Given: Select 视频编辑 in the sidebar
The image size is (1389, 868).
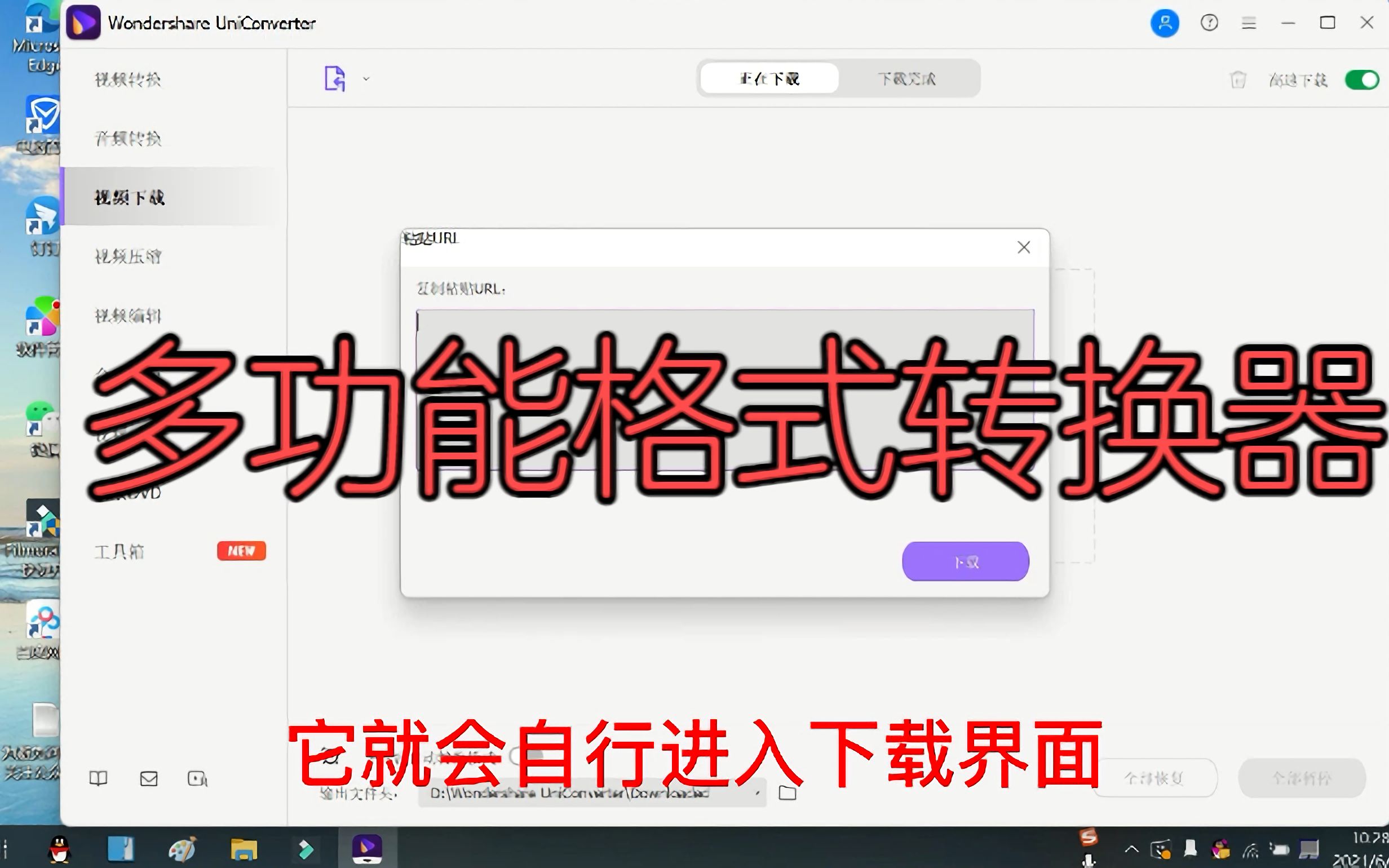Looking at the screenshot, I should tap(127, 315).
